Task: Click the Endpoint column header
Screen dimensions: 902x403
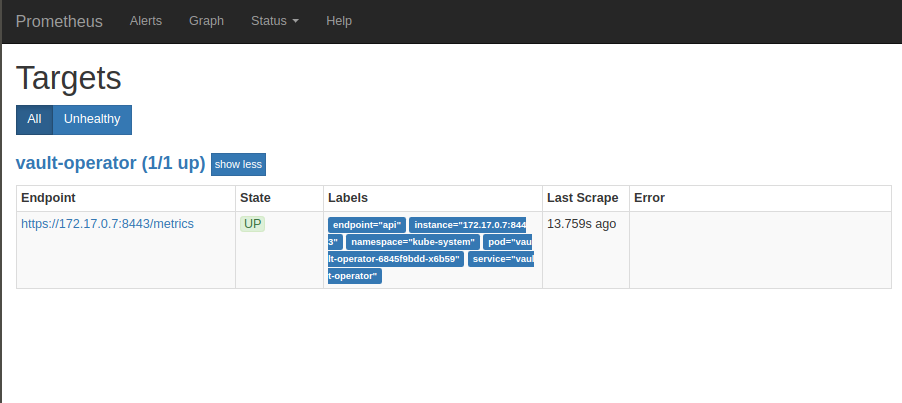Action: 48,198
